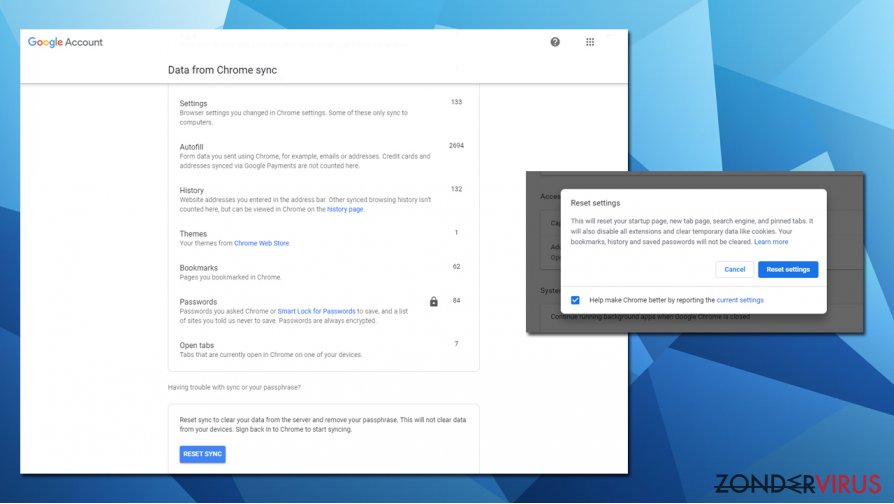
Task: Click 'Having trouble with sync or your passphrase?' text
Action: point(234,387)
